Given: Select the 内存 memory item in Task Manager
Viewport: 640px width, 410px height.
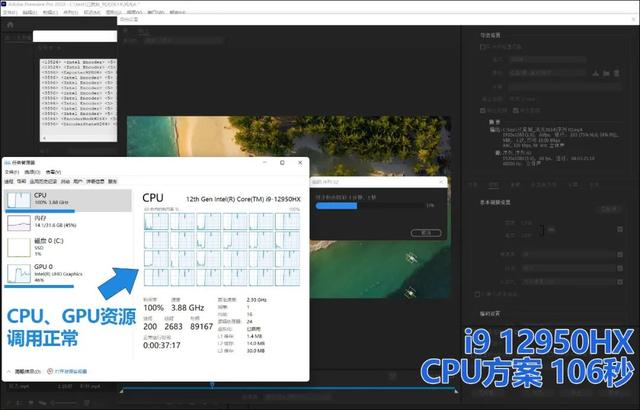Looking at the screenshot, I should pyautogui.click(x=68, y=222).
